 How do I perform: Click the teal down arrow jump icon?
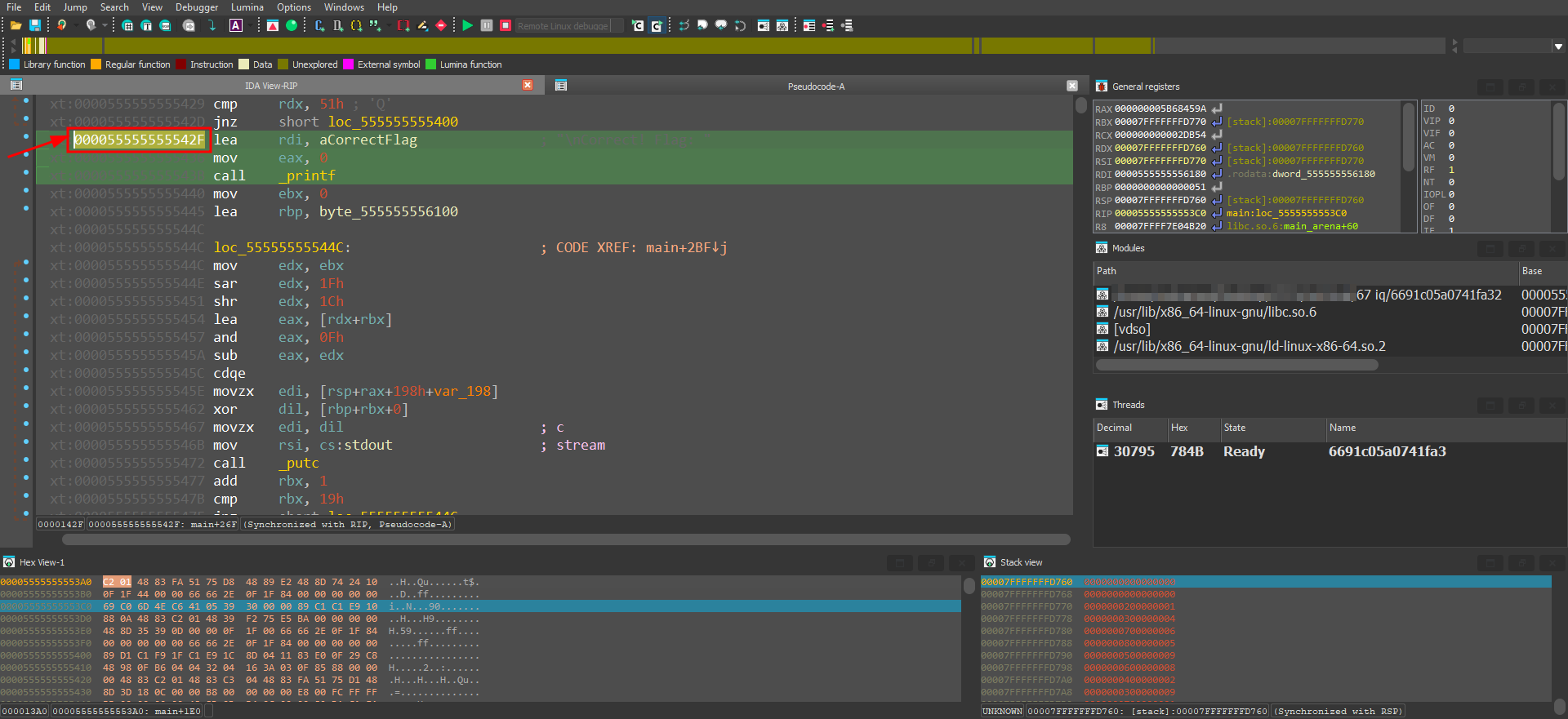click(212, 25)
